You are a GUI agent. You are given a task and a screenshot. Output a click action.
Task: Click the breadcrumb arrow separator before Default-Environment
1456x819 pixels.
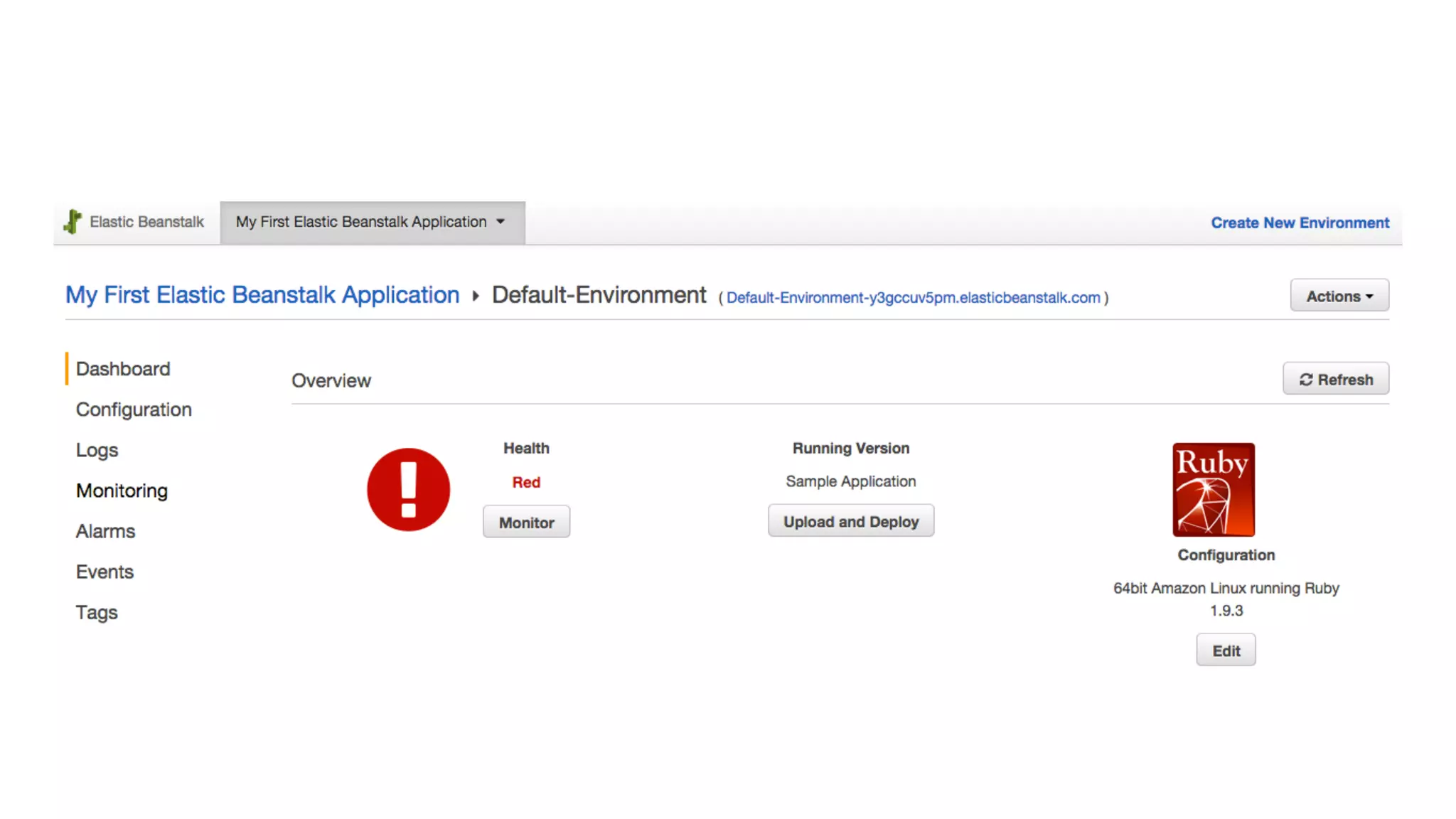tap(476, 296)
